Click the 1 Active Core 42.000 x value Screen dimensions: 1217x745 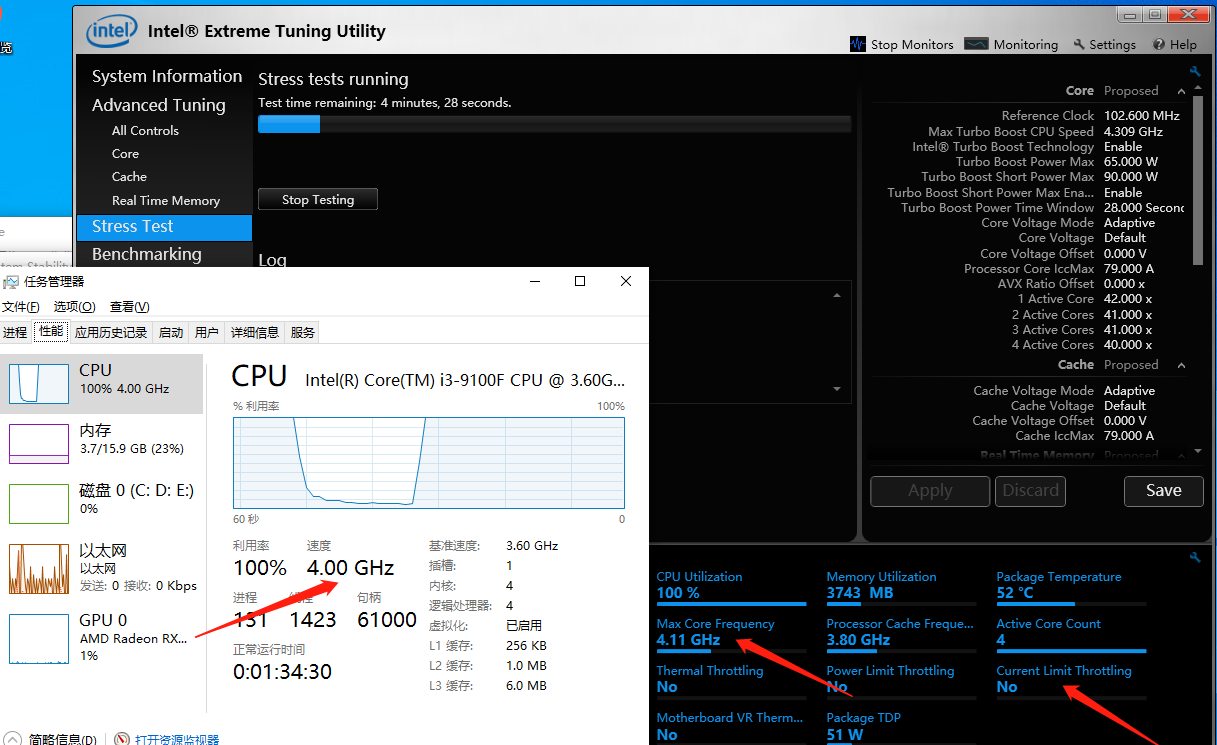(1128, 299)
